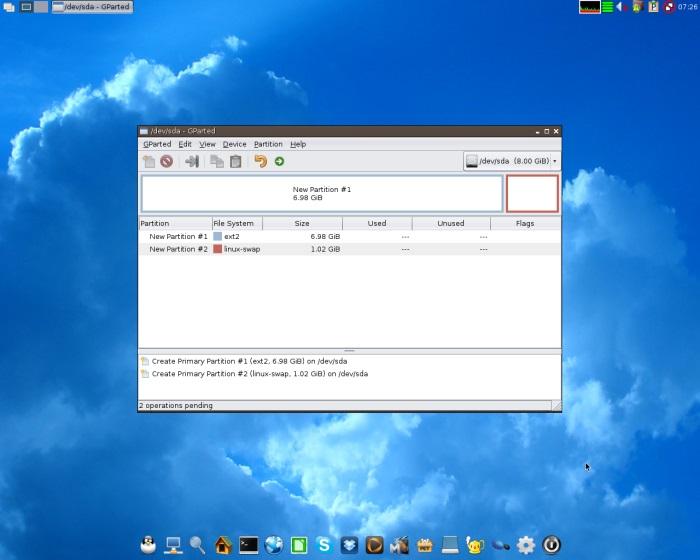Click the New partition toolbar icon
700x560 pixels.
click(x=149, y=161)
